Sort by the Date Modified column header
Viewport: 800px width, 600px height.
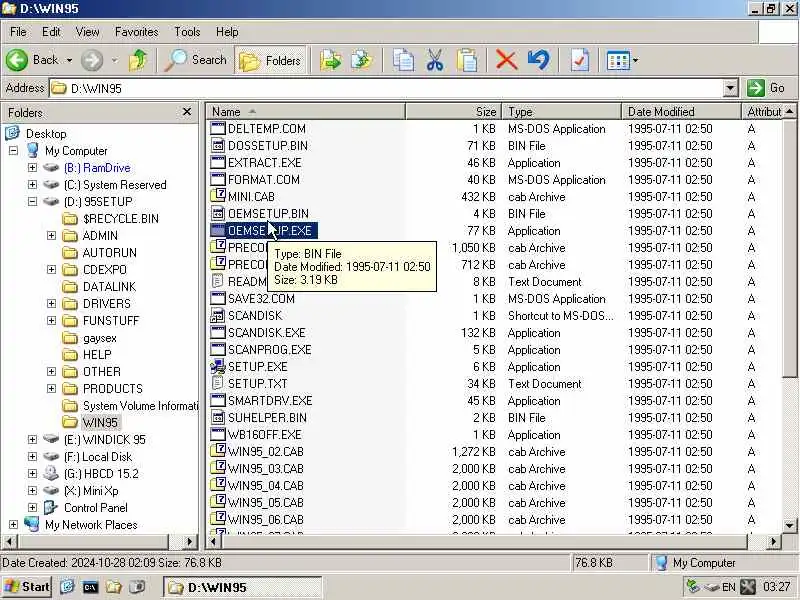681,112
